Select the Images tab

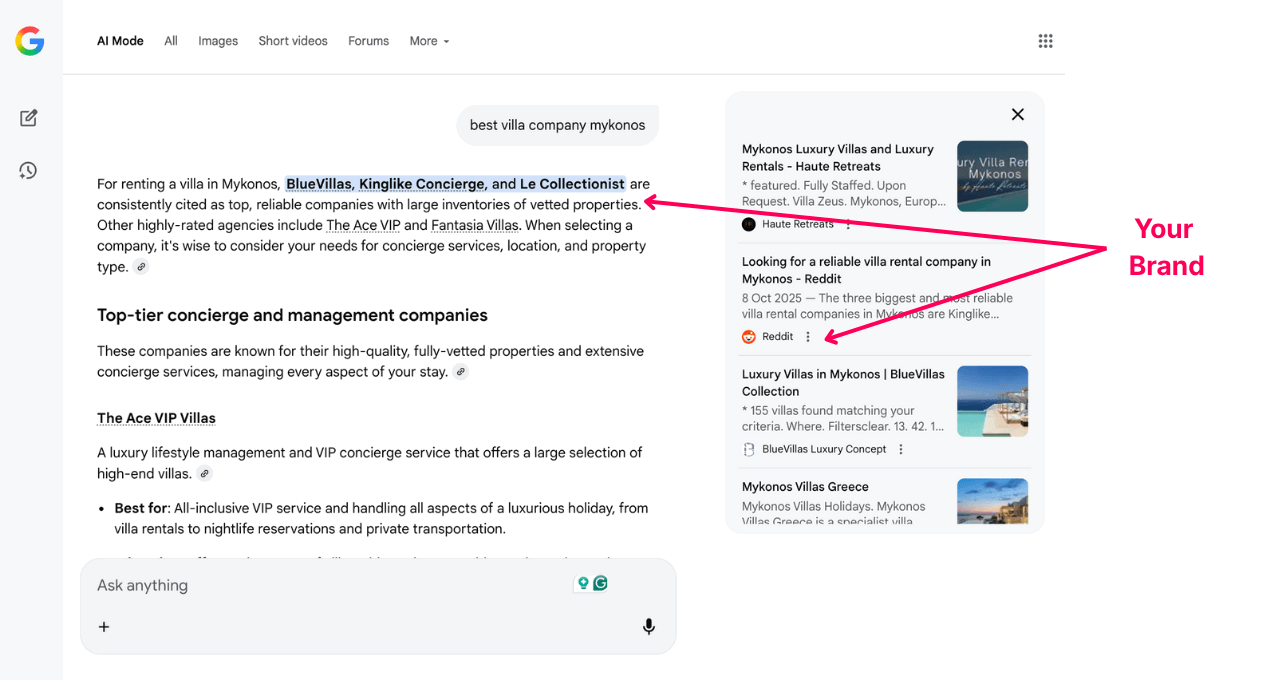[218, 41]
